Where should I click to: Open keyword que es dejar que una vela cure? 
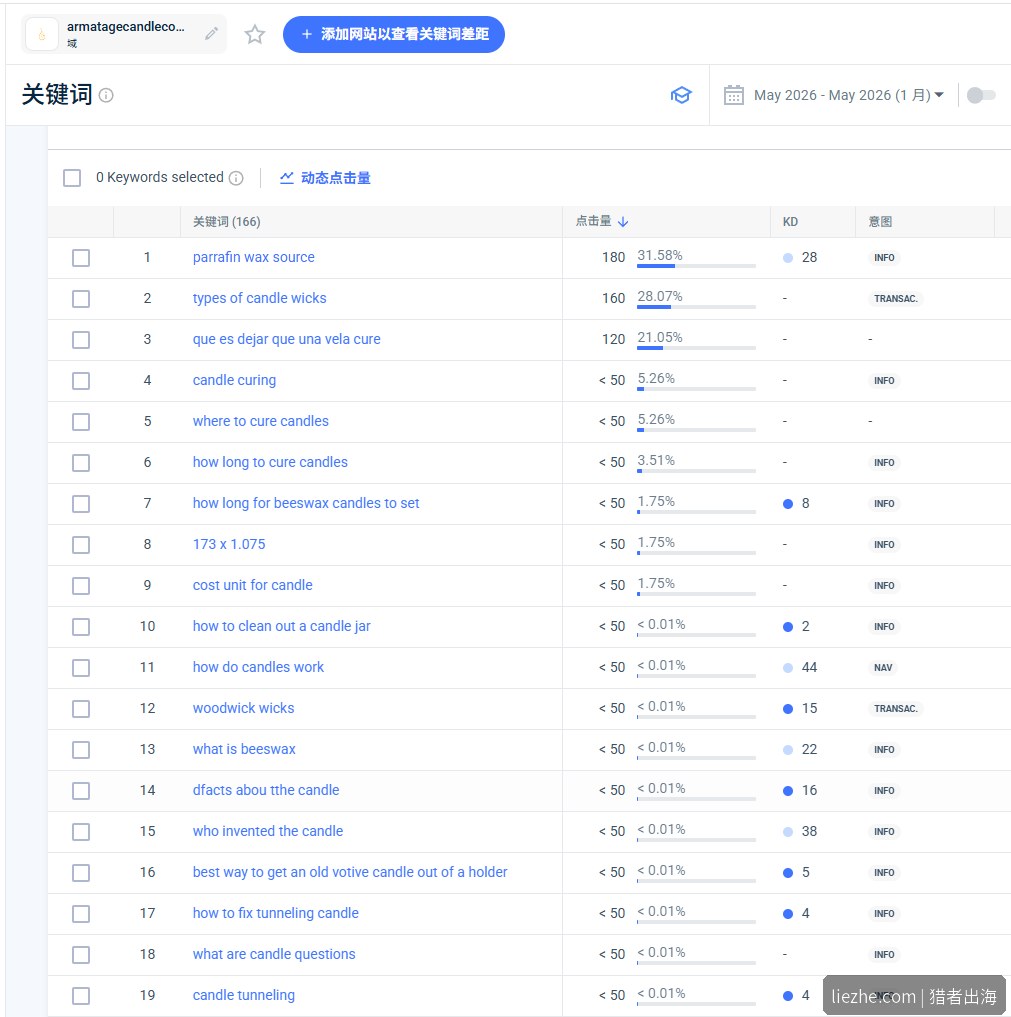click(x=287, y=339)
